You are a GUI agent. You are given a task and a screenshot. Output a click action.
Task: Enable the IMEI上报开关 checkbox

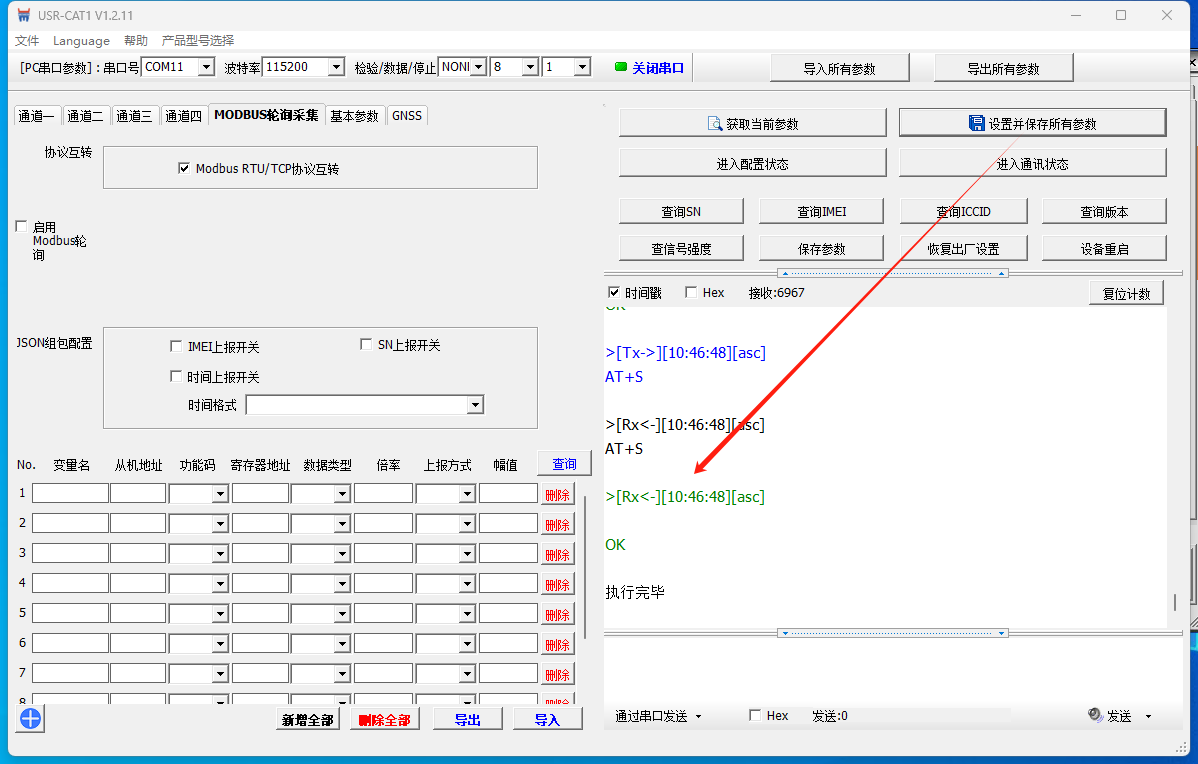[177, 347]
